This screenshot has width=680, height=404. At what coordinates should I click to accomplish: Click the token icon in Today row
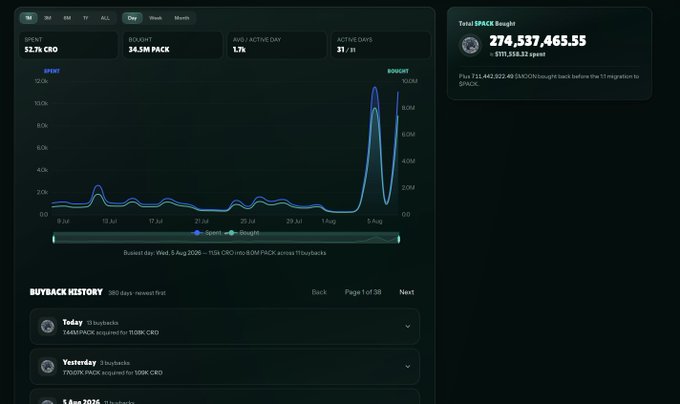tap(47, 326)
